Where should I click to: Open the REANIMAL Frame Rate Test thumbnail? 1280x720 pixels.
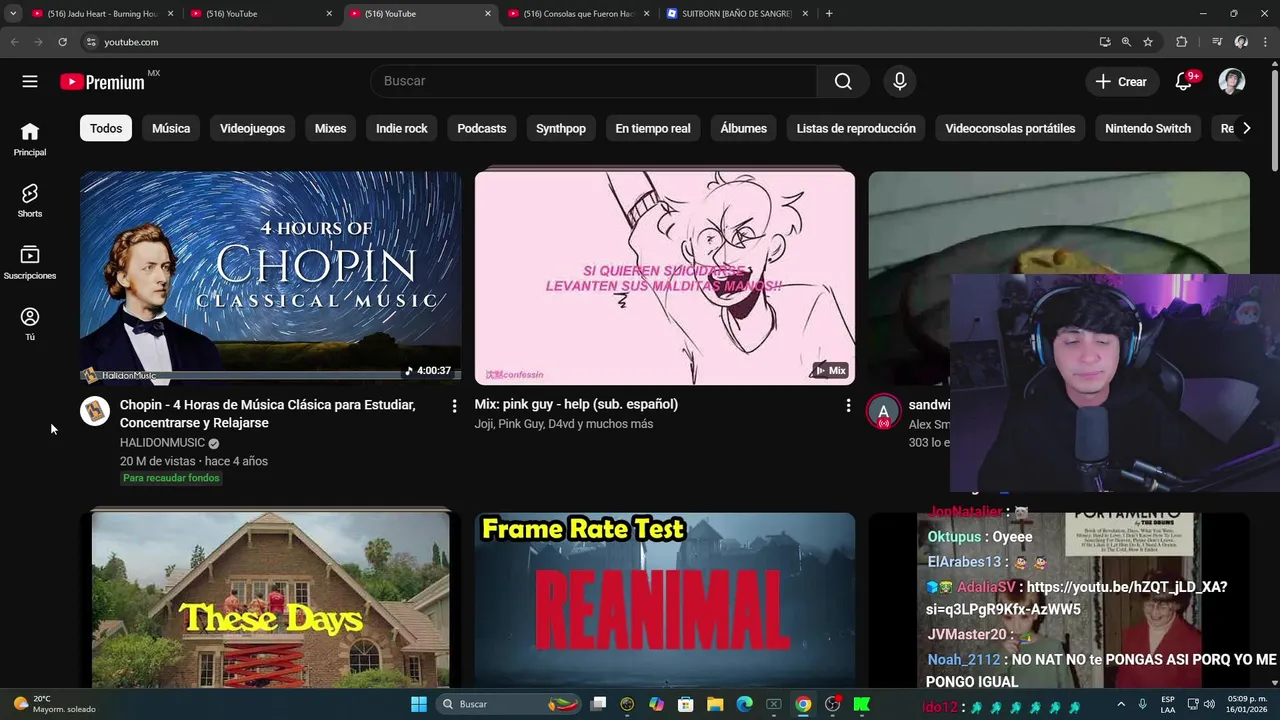point(665,600)
